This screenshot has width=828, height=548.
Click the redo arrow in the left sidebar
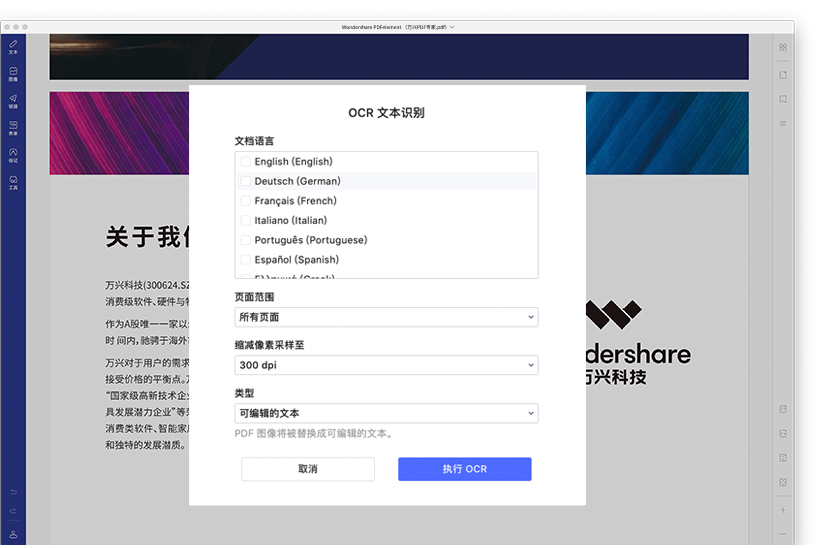point(13,511)
